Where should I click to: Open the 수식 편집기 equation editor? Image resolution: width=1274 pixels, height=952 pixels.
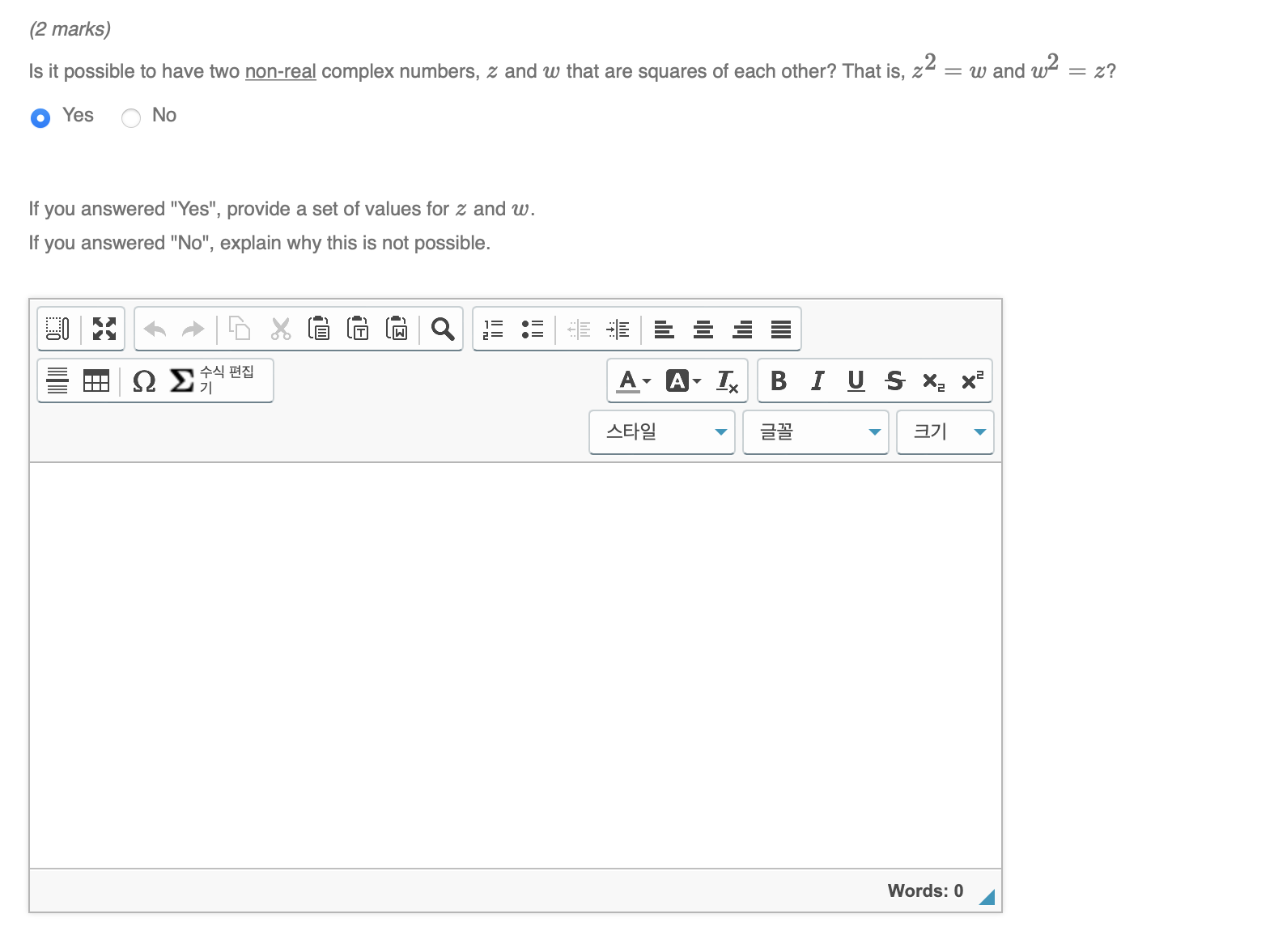[214, 380]
